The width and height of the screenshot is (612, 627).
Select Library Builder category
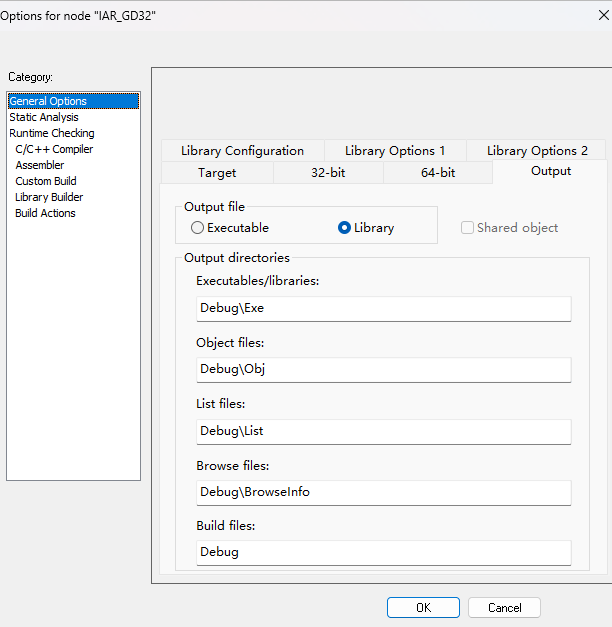(49, 197)
